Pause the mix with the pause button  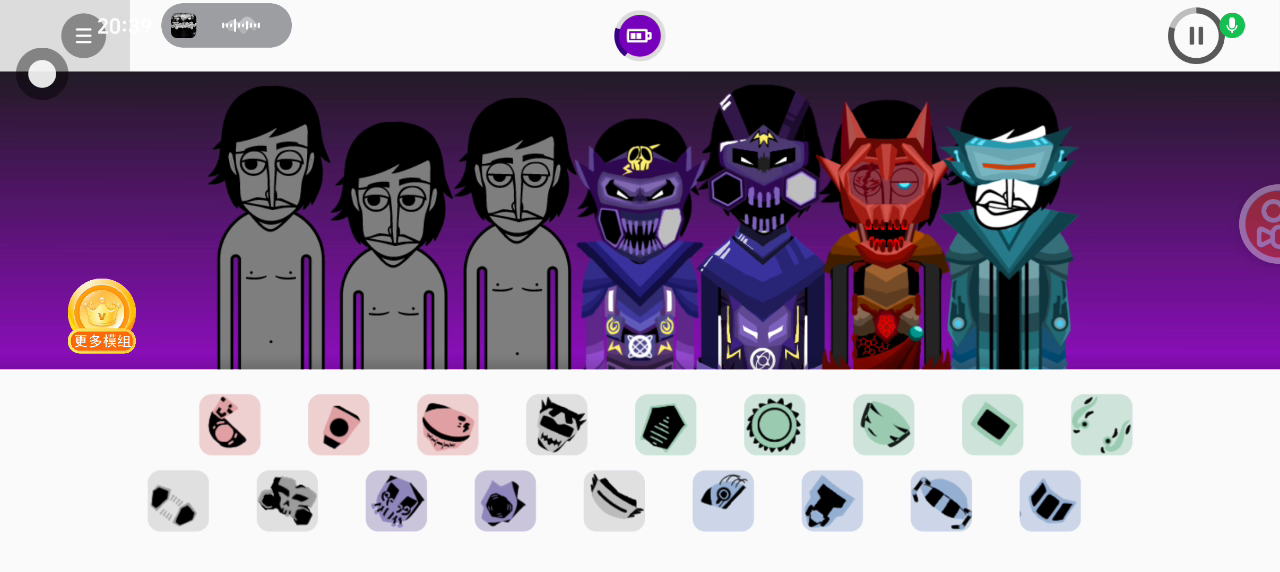coord(1196,36)
